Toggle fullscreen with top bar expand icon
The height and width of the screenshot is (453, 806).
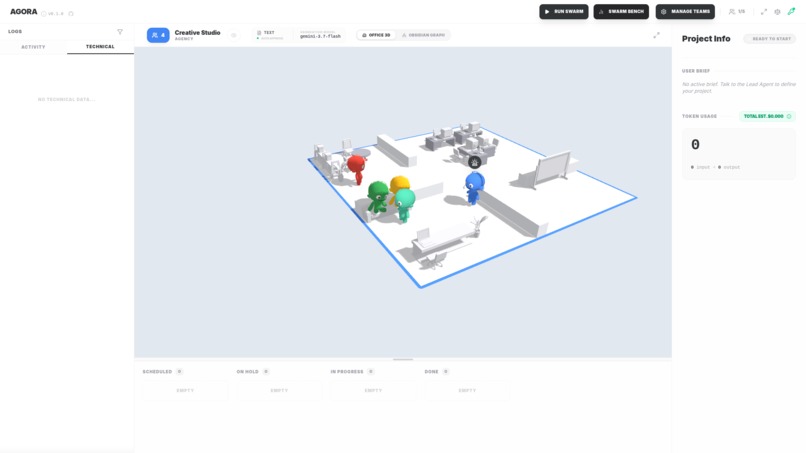click(x=764, y=12)
